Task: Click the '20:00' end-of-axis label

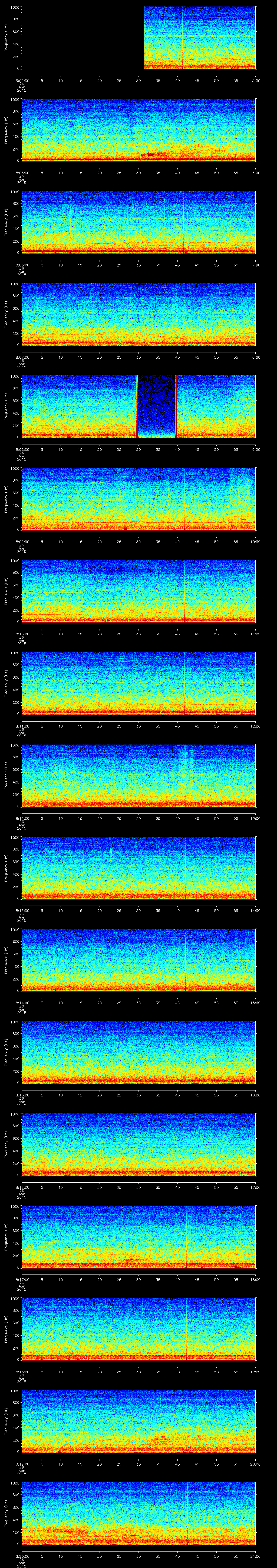Action: pyautogui.click(x=256, y=1463)
